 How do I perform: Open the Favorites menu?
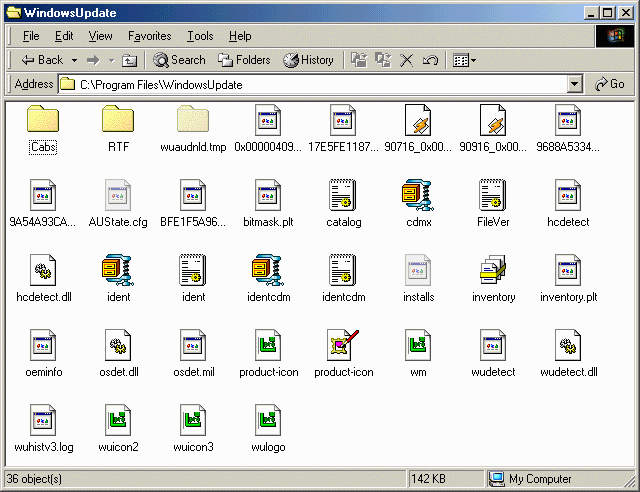click(149, 36)
